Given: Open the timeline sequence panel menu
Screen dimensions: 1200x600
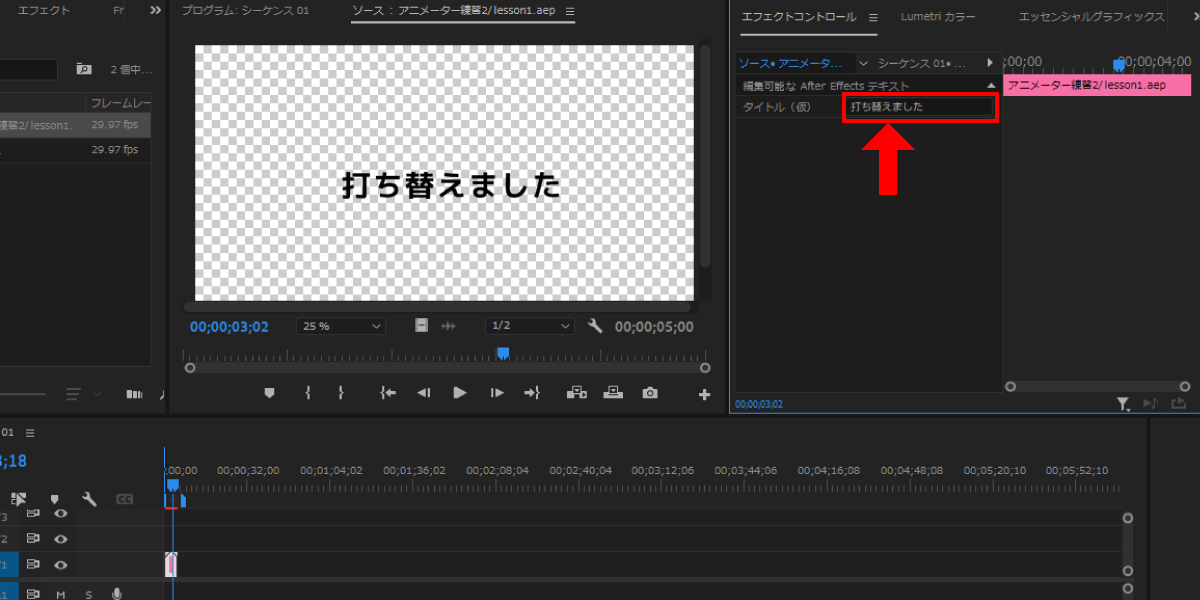Looking at the screenshot, I should (x=30, y=433).
